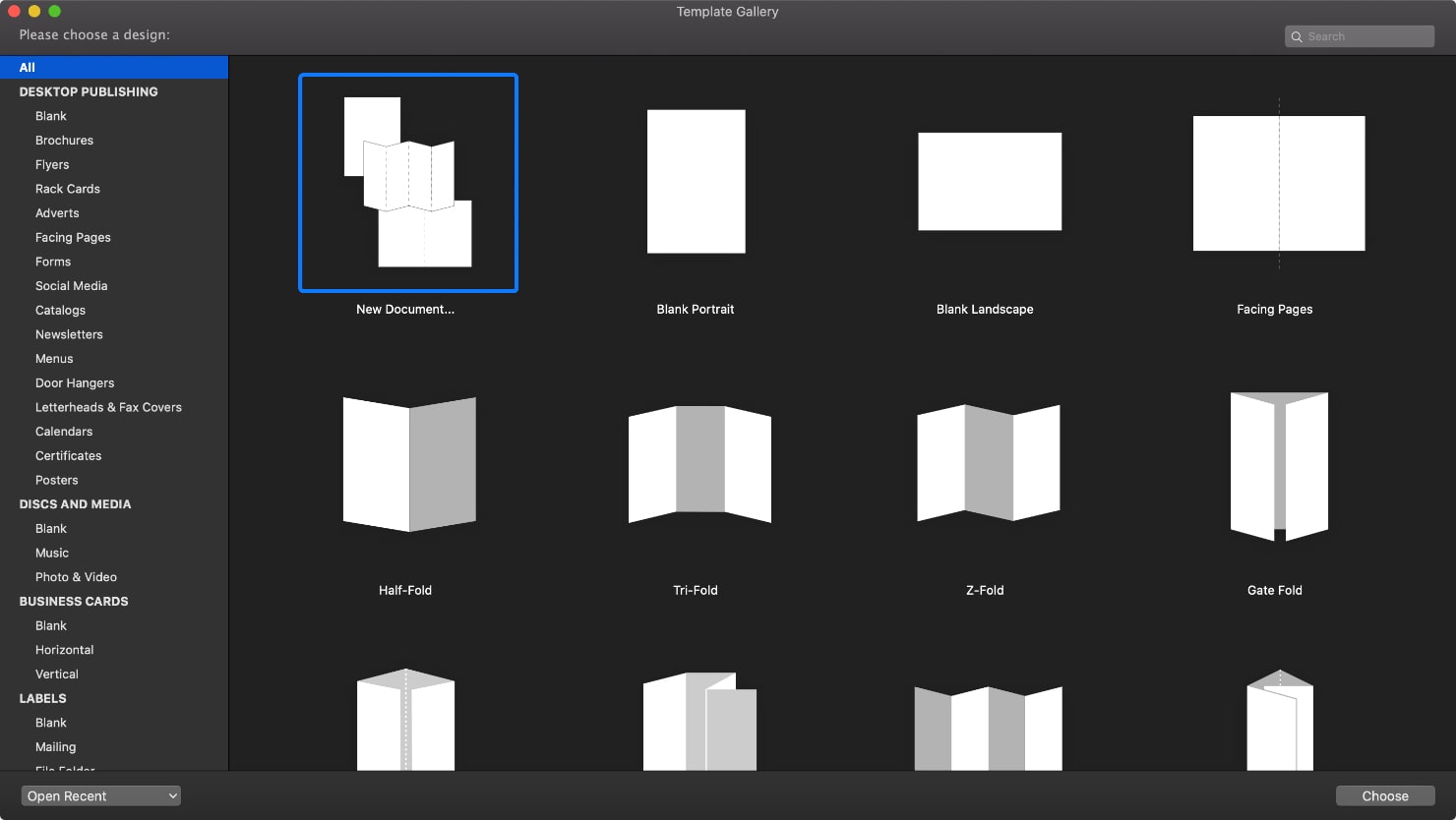Select the All category in the sidebar

[x=27, y=67]
